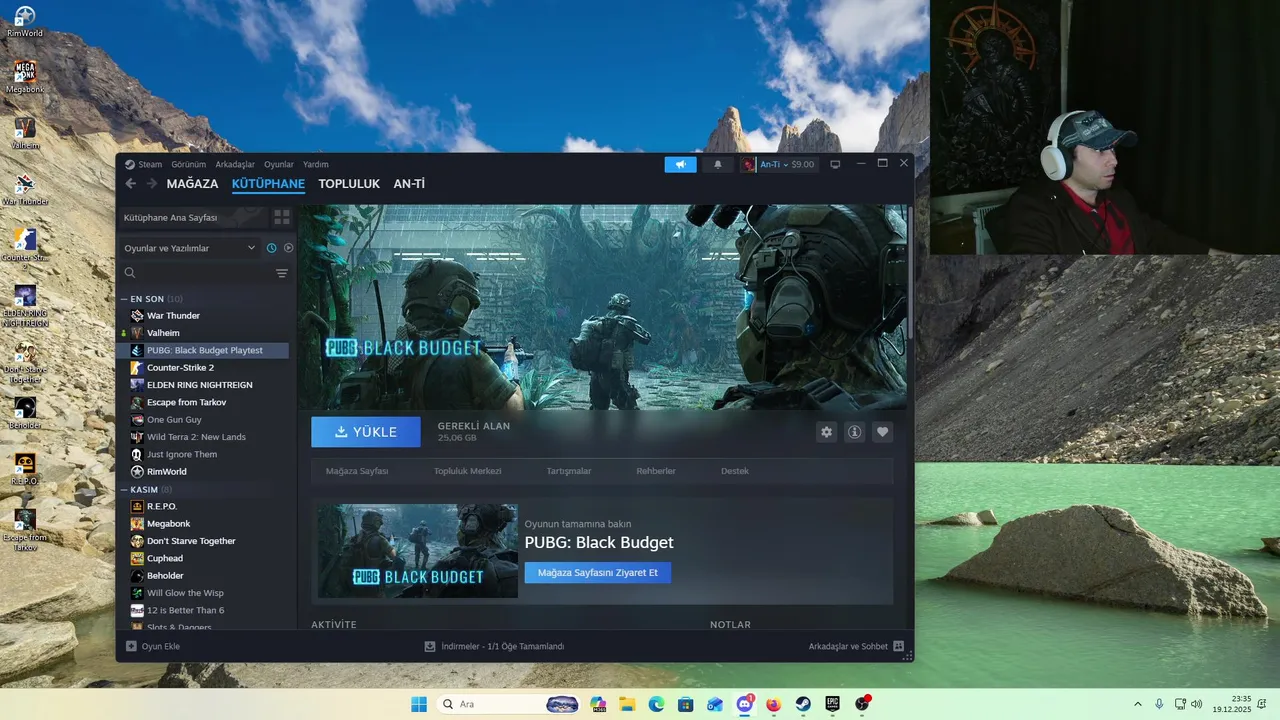Open the Tartışmalar link
1280x720 pixels.
coord(569,471)
